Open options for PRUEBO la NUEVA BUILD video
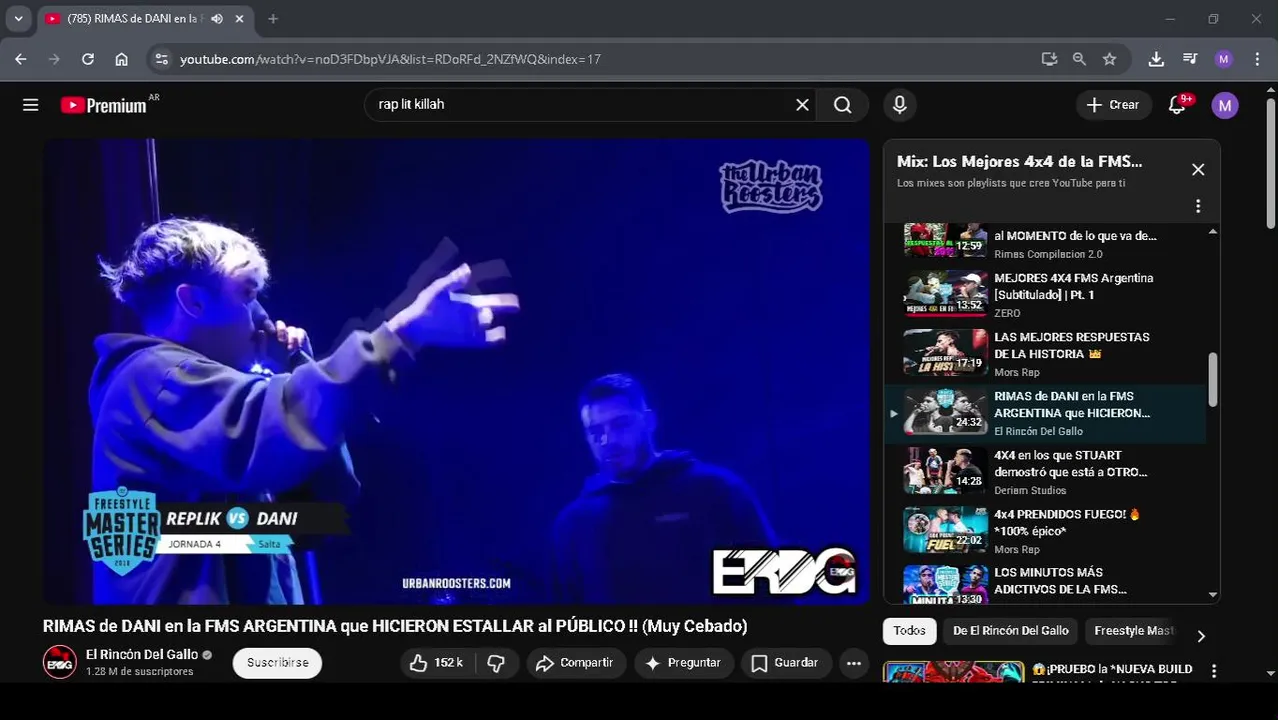The image size is (1278, 720). pos(1214,671)
